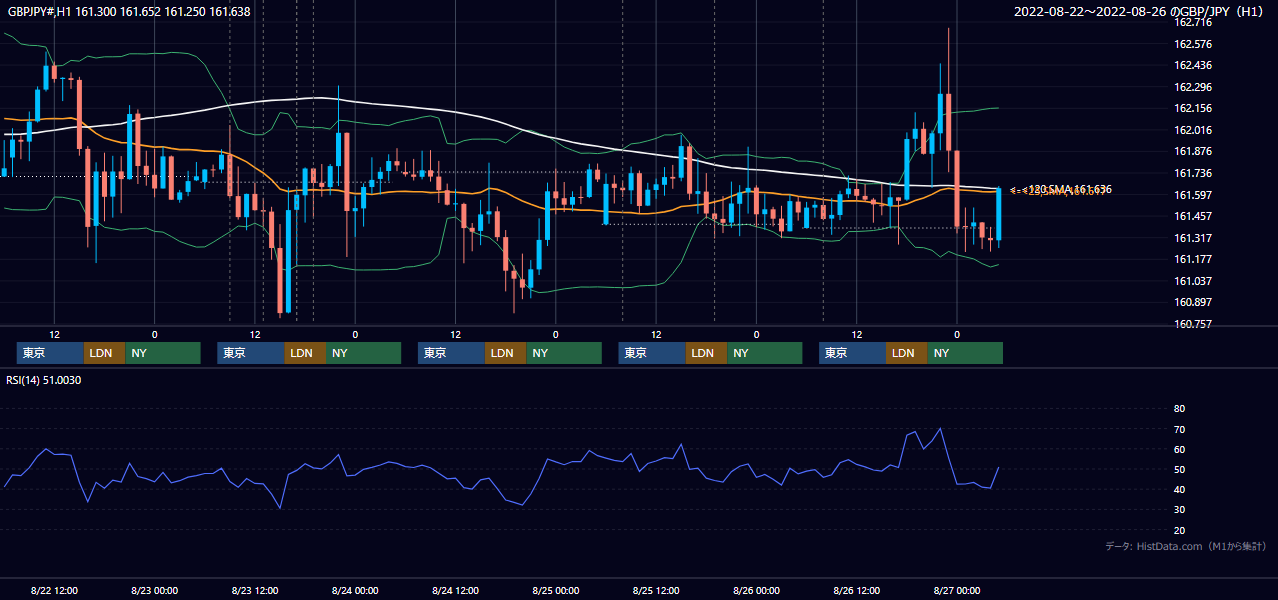Click the RSI level 20 axis label
This screenshot has width=1278, height=600.
coord(1179,530)
